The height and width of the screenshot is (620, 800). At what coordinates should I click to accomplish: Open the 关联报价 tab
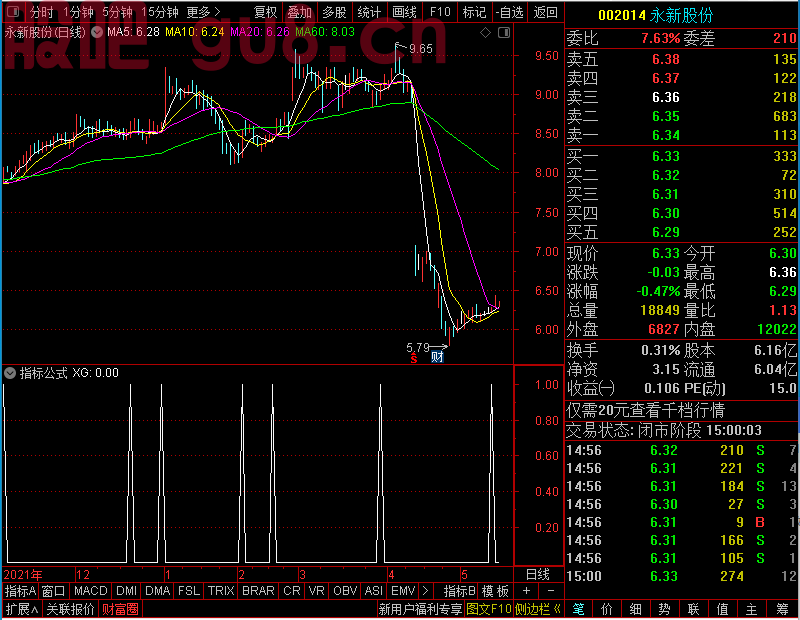click(70, 609)
